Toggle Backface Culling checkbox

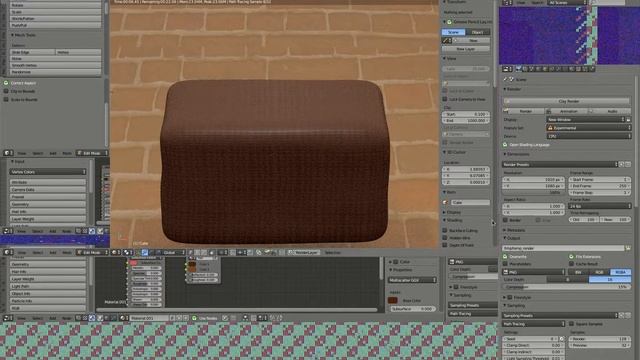(x=445, y=231)
